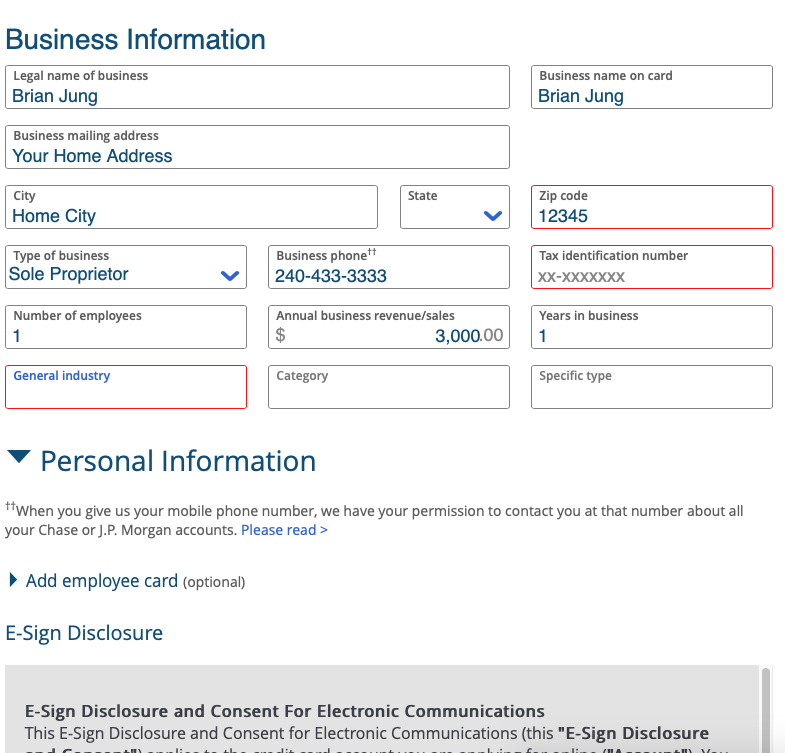Click the E-Sign Disclosure and Consent title

coord(284,711)
